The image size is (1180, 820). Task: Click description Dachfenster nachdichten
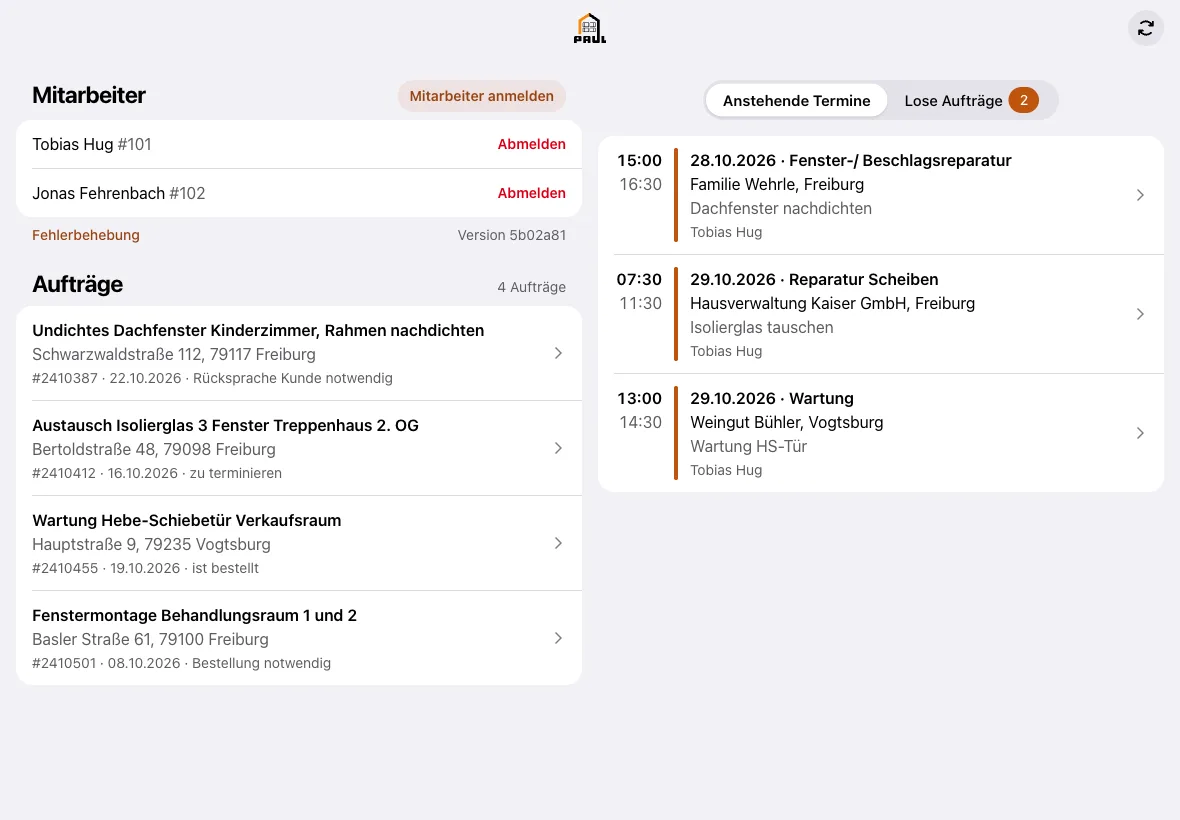(x=780, y=208)
